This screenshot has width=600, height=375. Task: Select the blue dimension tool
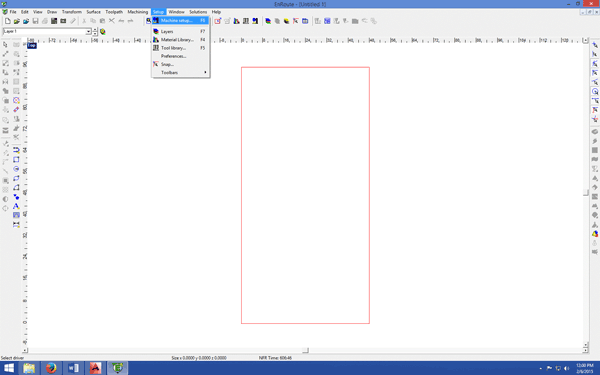click(x=16, y=225)
